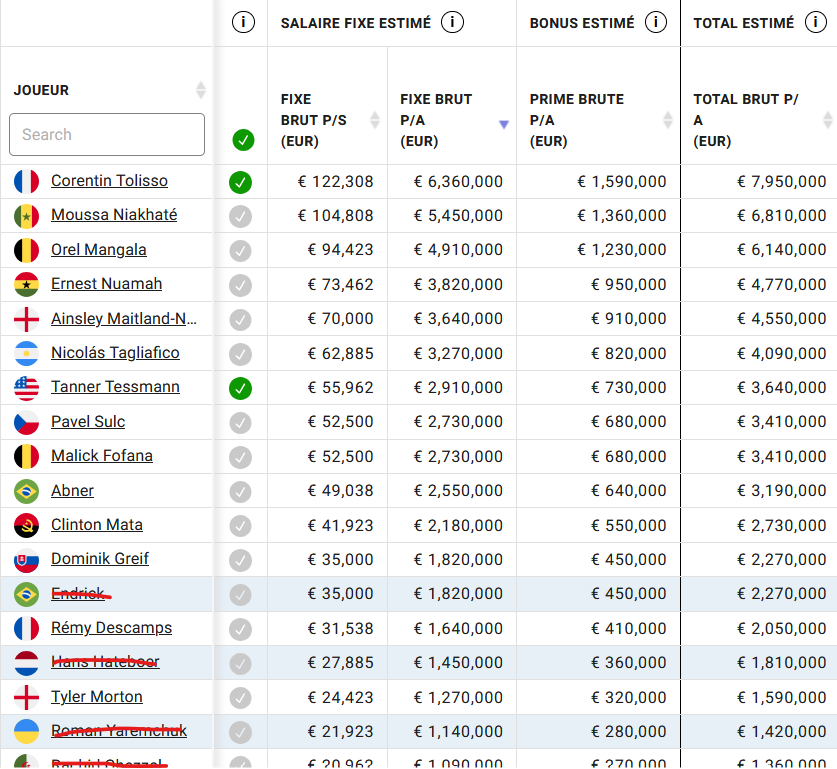The width and height of the screenshot is (837, 769).
Task: Click Angola flag beside Clinton Mata
Action: pos(26,526)
